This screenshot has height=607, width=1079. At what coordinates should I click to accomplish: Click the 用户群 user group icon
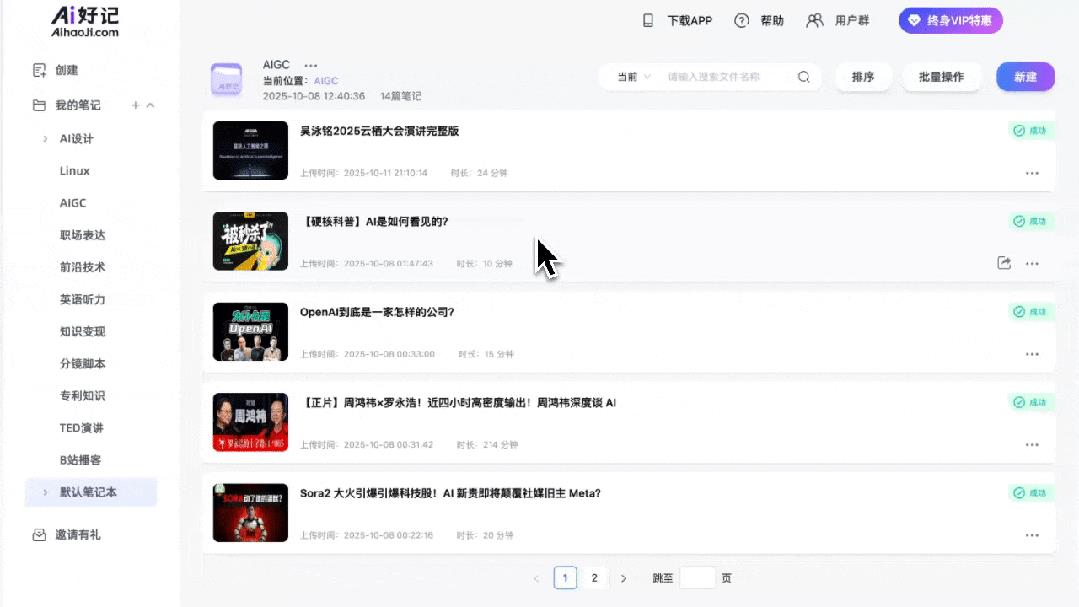[x=815, y=20]
